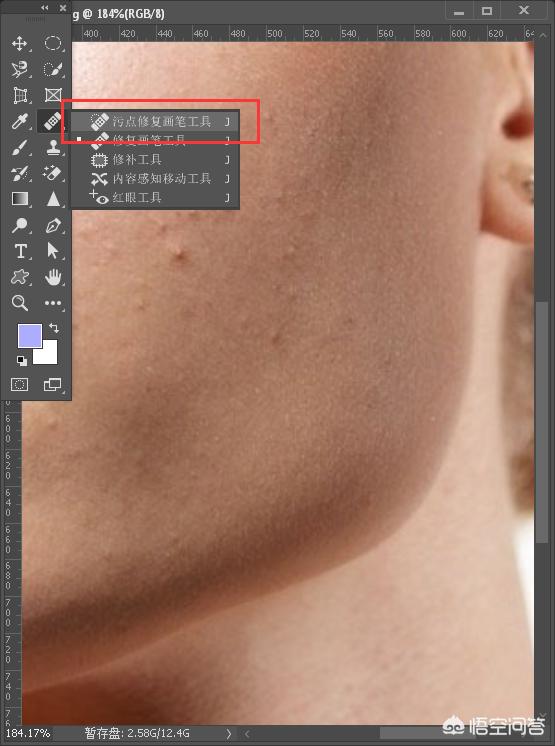Swap foreground and background colors

pyautogui.click(x=54, y=328)
